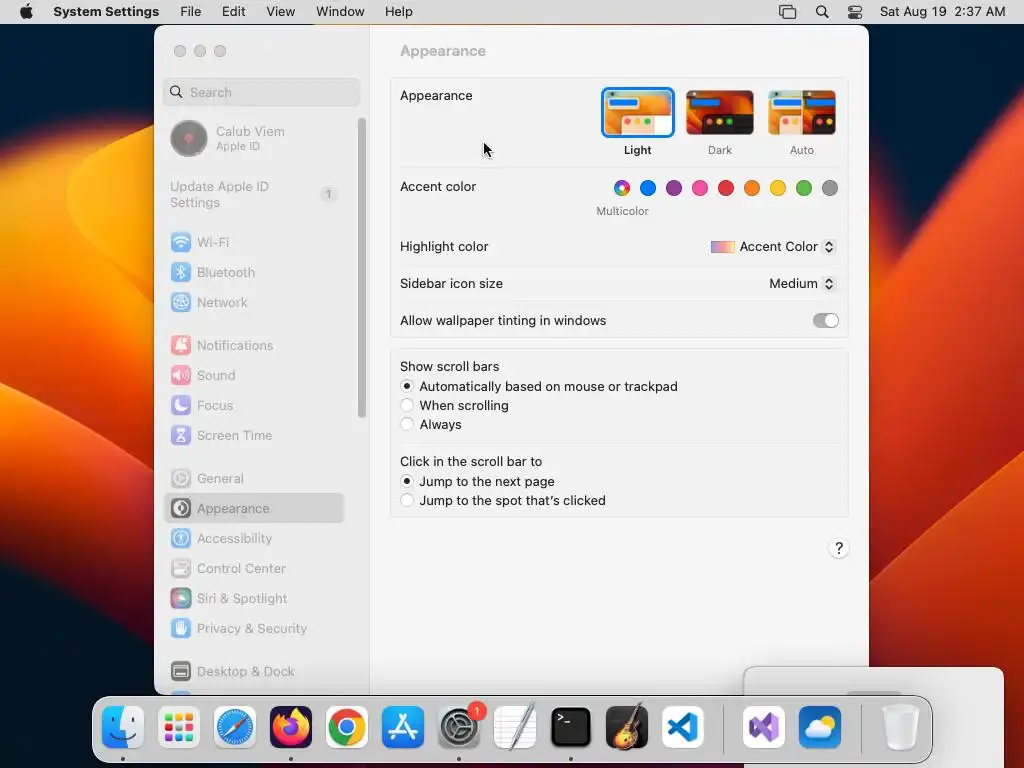Open Control Center in the menu bar
Screen dimensions: 1024x768
tap(855, 12)
